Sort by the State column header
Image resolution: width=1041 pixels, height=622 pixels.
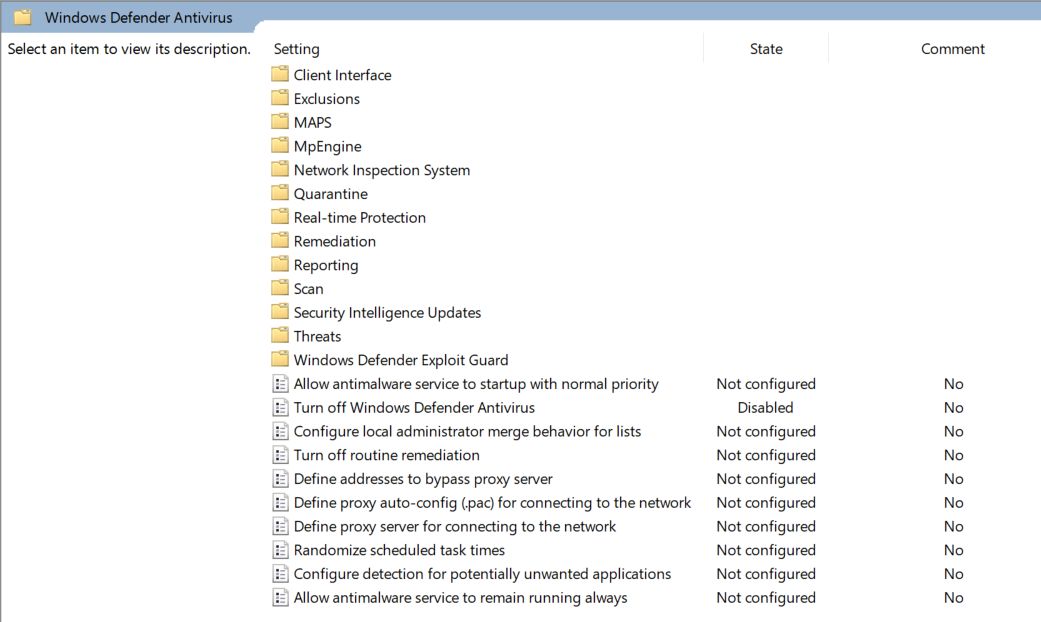pyautogui.click(x=766, y=49)
